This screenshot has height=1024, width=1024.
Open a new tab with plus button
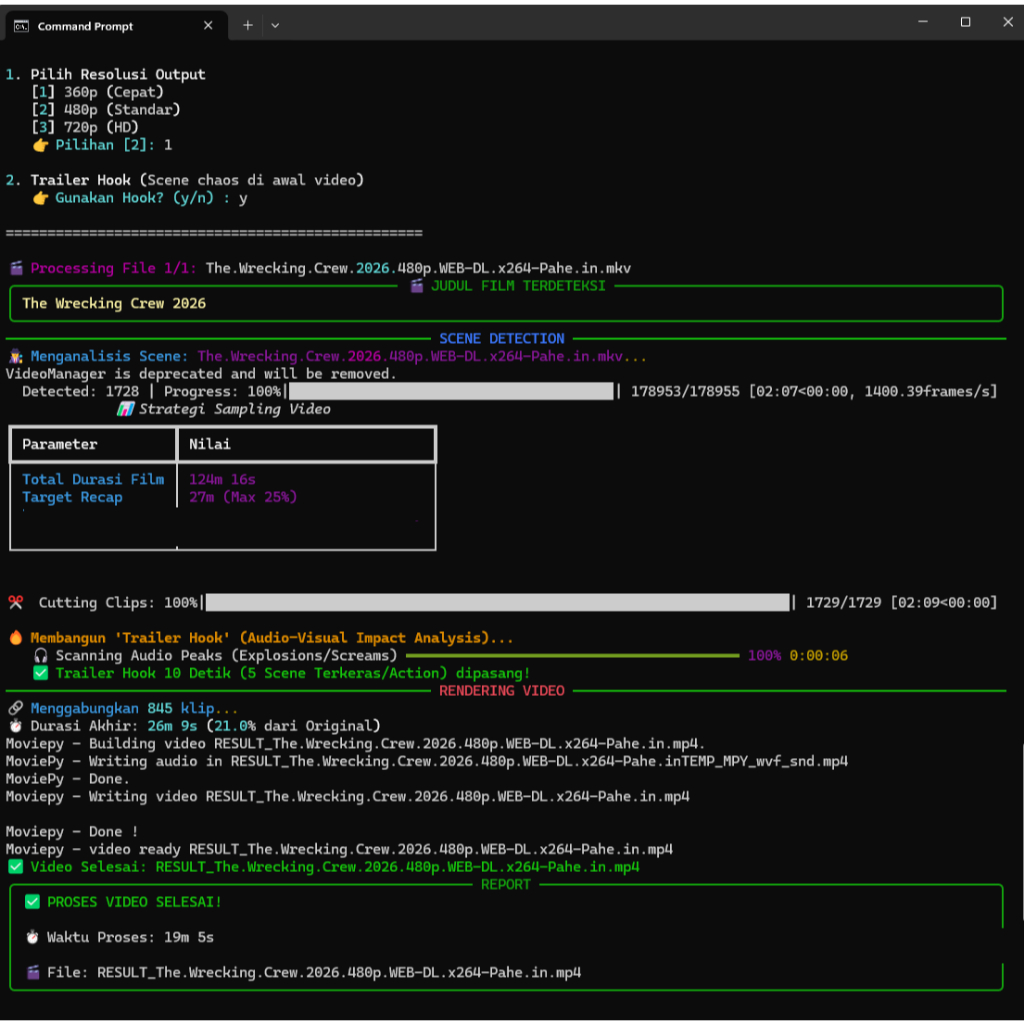[247, 26]
